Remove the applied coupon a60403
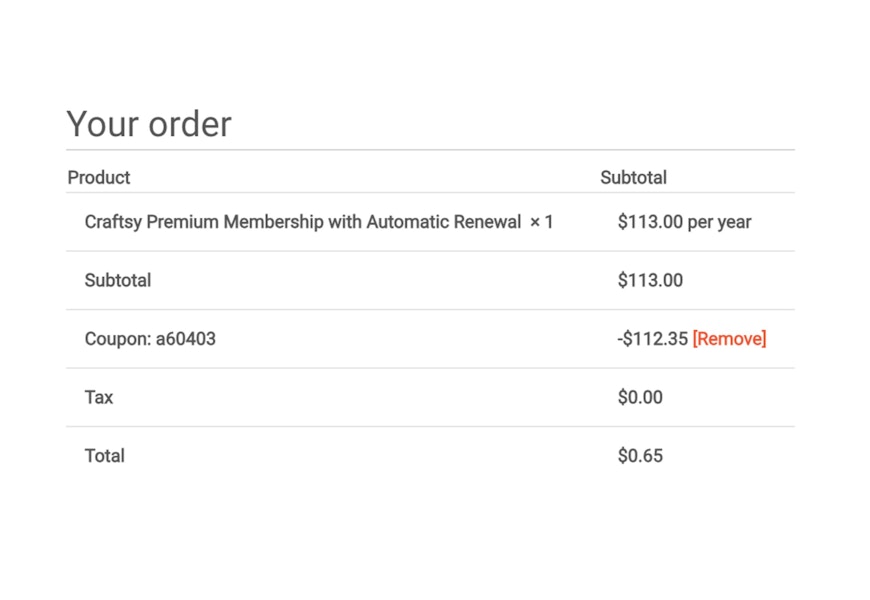The width and height of the screenshot is (870, 600). 729,339
